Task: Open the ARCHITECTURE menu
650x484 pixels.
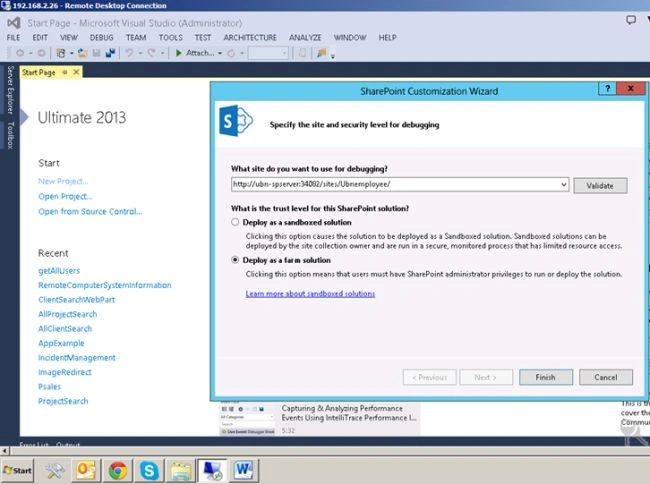Action: click(250, 38)
